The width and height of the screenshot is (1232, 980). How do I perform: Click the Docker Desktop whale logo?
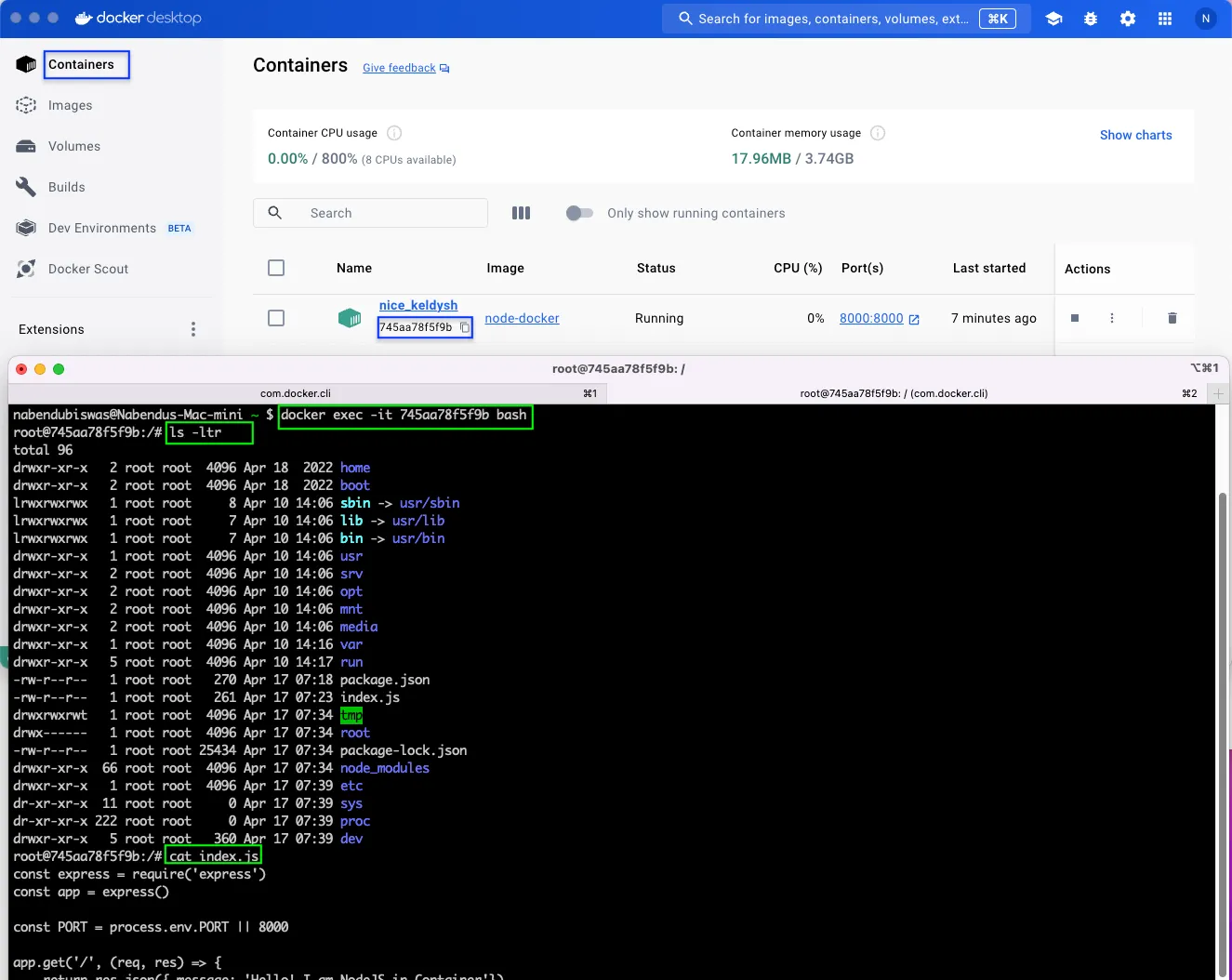pos(84,18)
